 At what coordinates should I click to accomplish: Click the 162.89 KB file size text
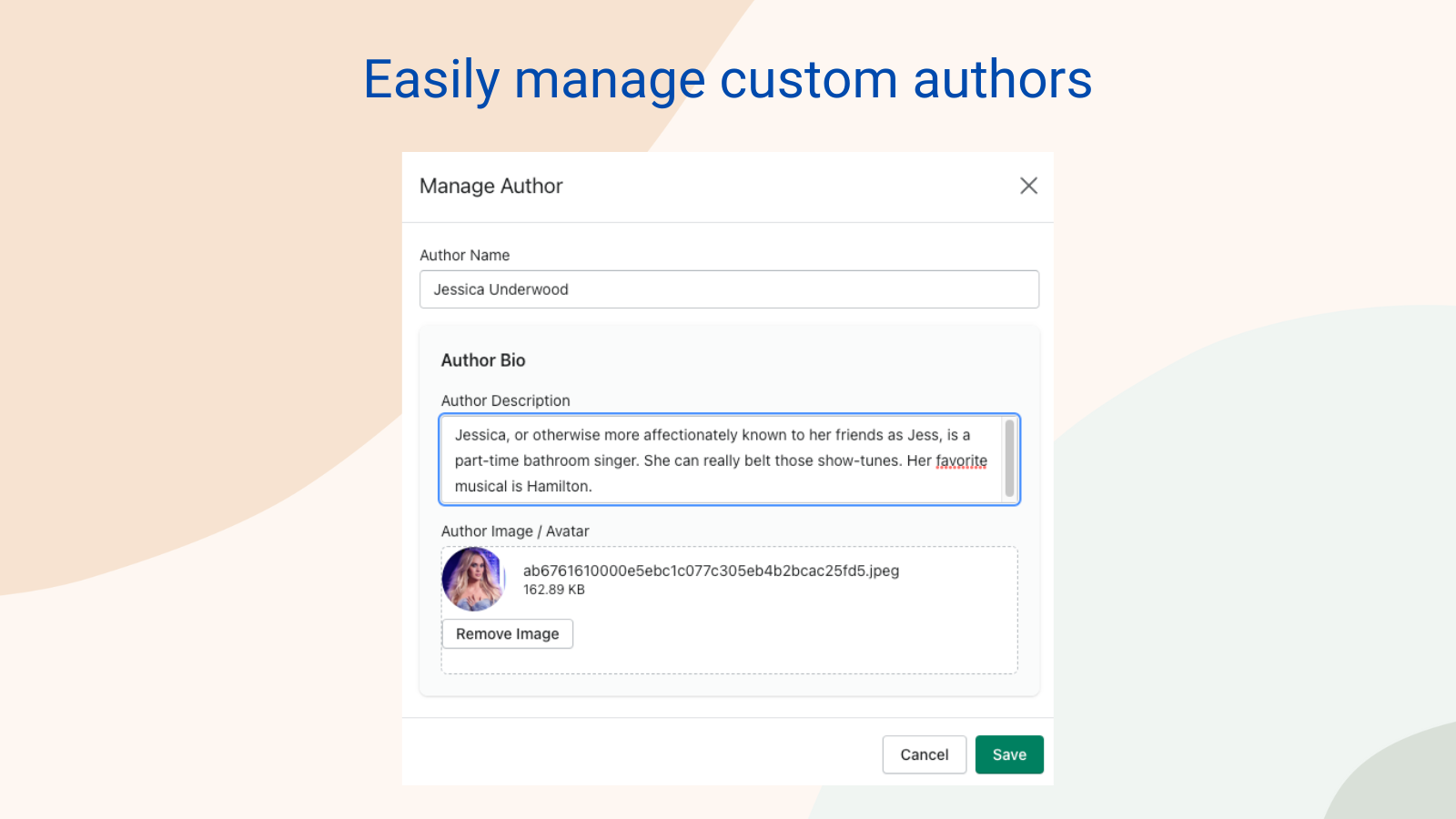tap(553, 590)
